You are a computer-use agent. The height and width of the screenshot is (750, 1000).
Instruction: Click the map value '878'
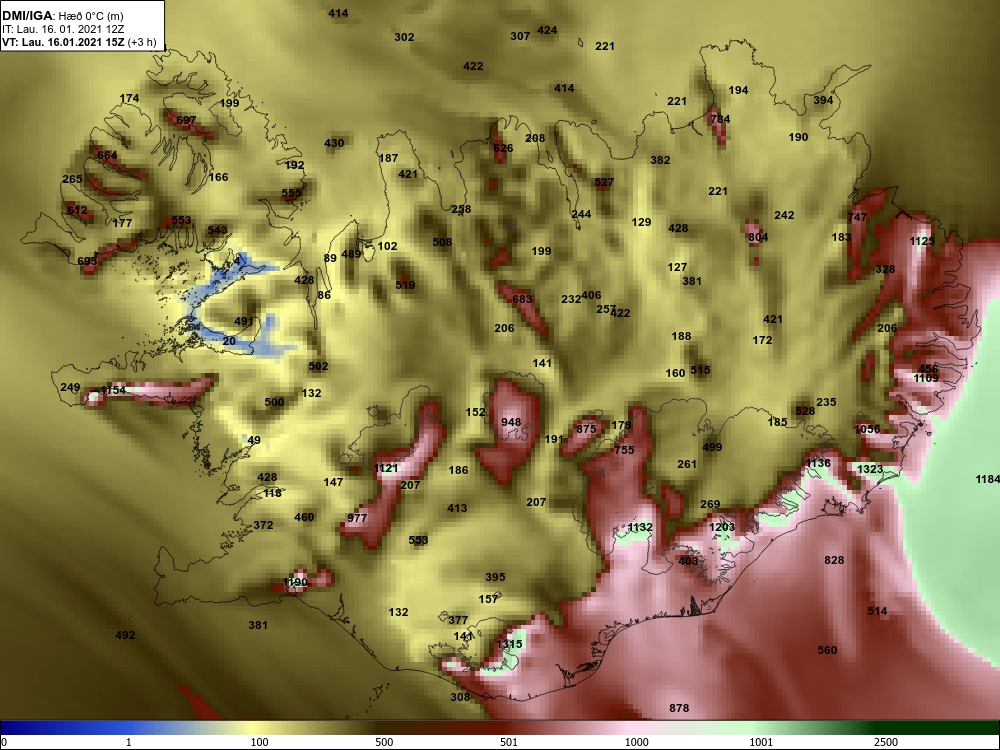coord(679,708)
